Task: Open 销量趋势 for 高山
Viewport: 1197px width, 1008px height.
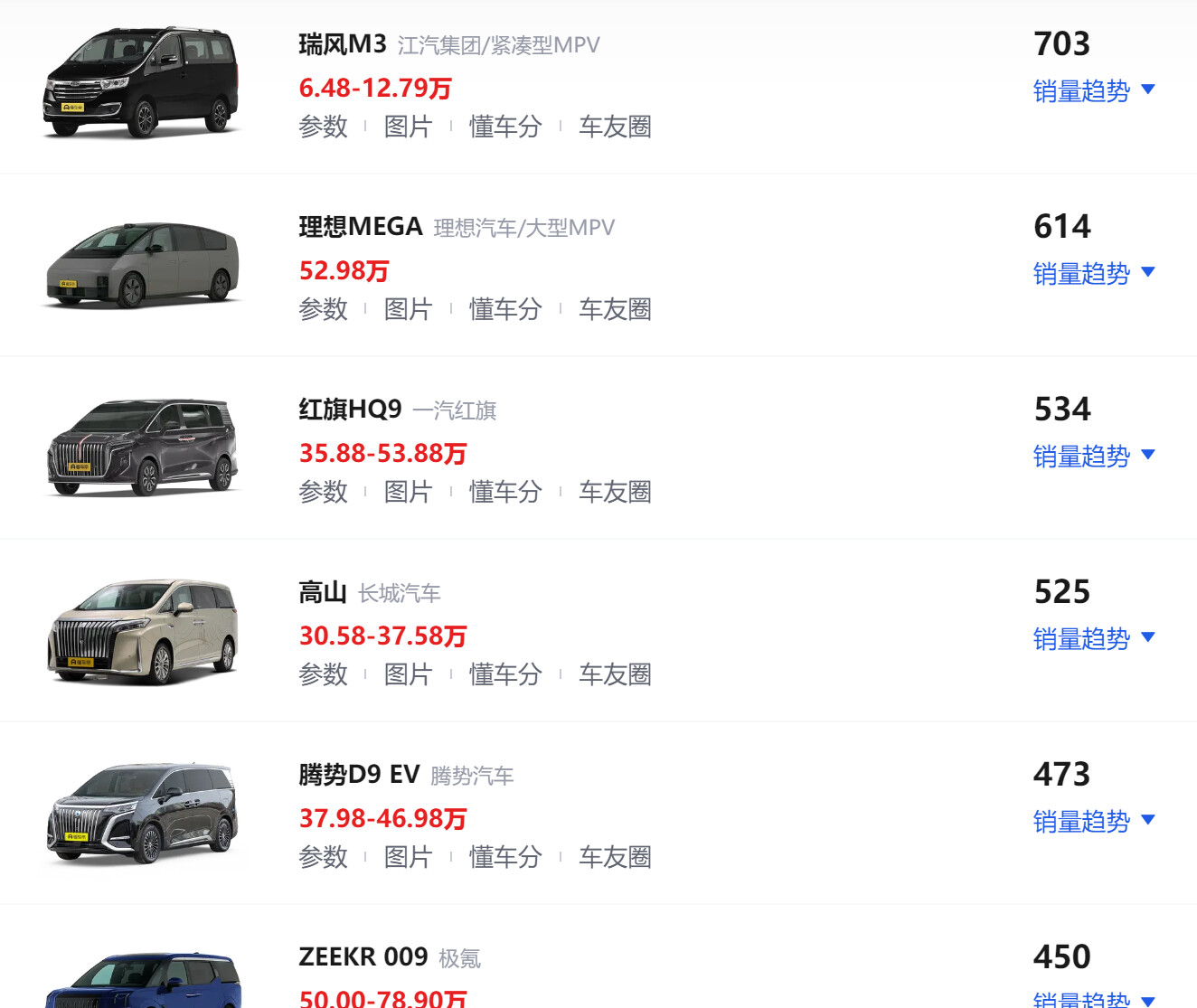Action: click(x=1094, y=638)
